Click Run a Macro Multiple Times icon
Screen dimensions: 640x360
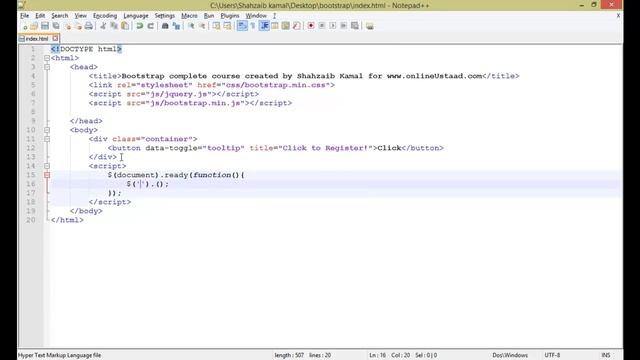[x=344, y=26]
